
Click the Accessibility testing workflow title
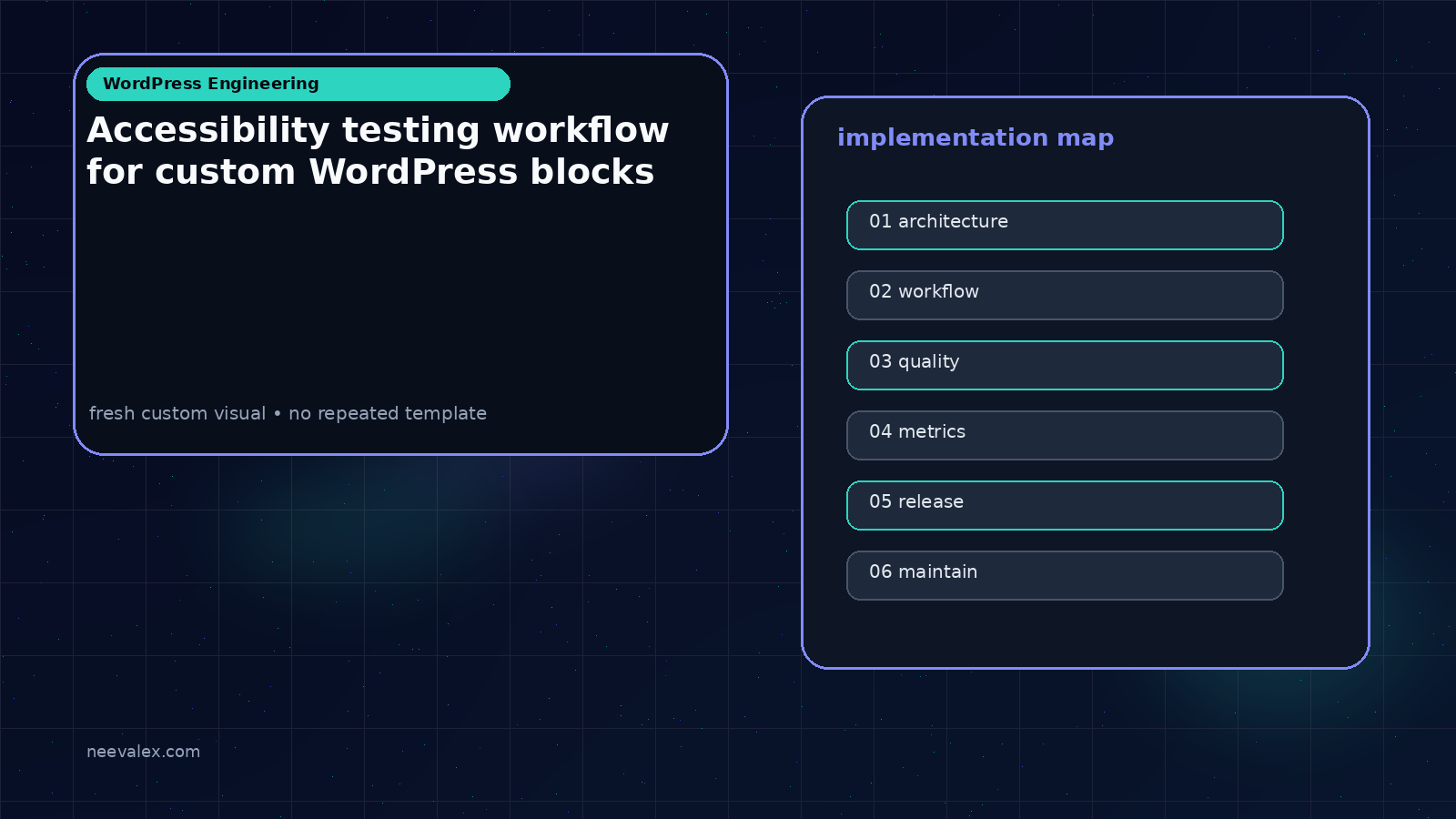[x=378, y=151]
